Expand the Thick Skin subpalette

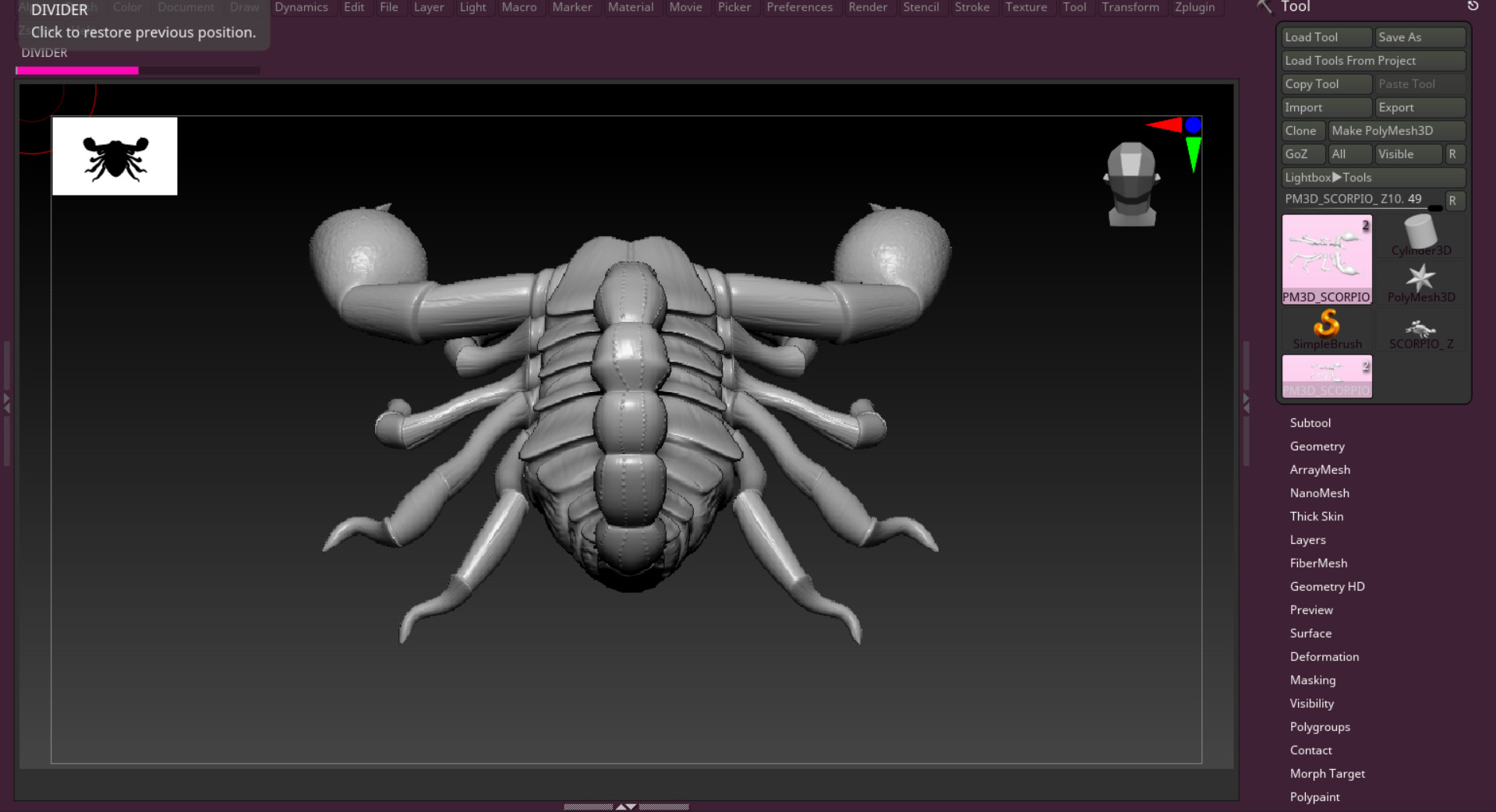coord(1316,517)
